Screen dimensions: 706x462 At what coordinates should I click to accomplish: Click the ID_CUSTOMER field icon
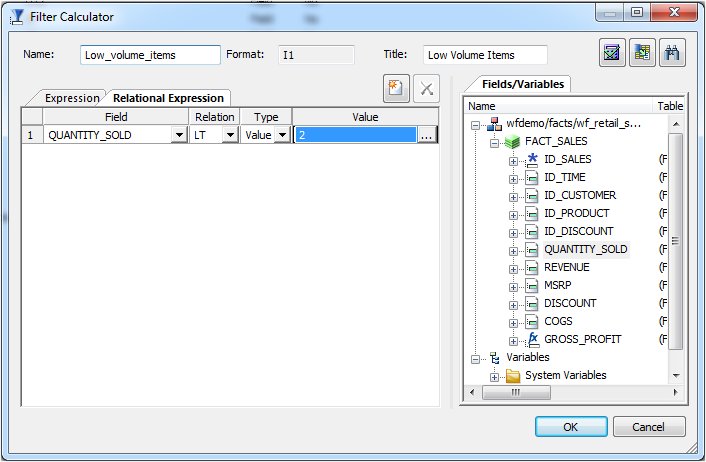[x=532, y=196]
